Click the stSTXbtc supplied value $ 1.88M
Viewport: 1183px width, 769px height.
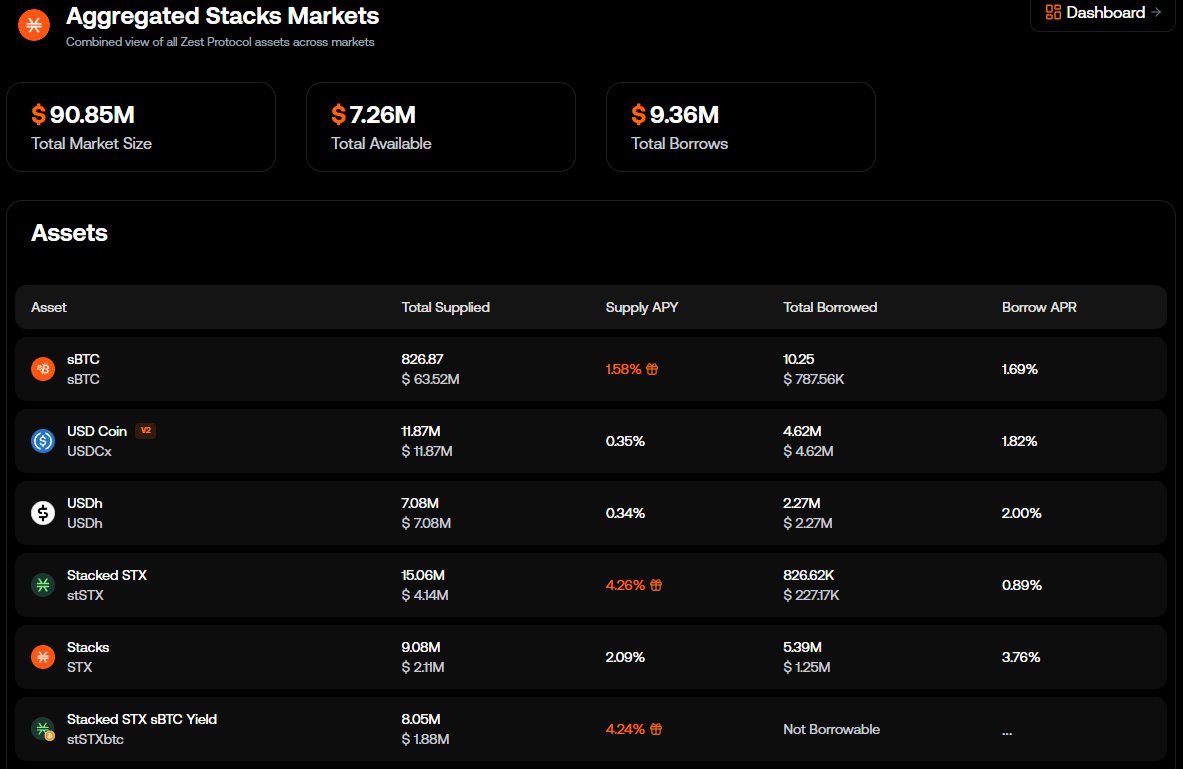[x=426, y=740]
